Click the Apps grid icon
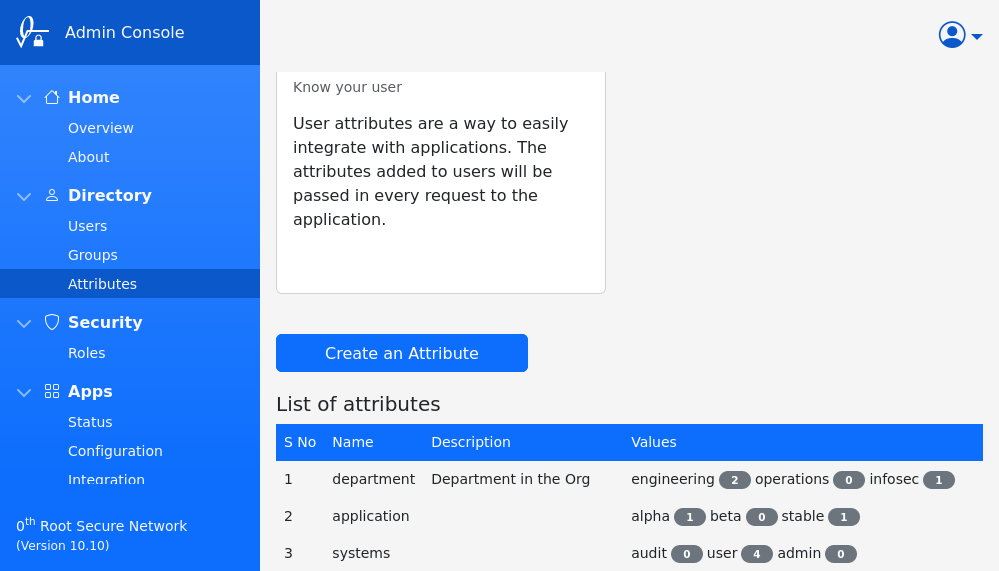 (x=52, y=391)
